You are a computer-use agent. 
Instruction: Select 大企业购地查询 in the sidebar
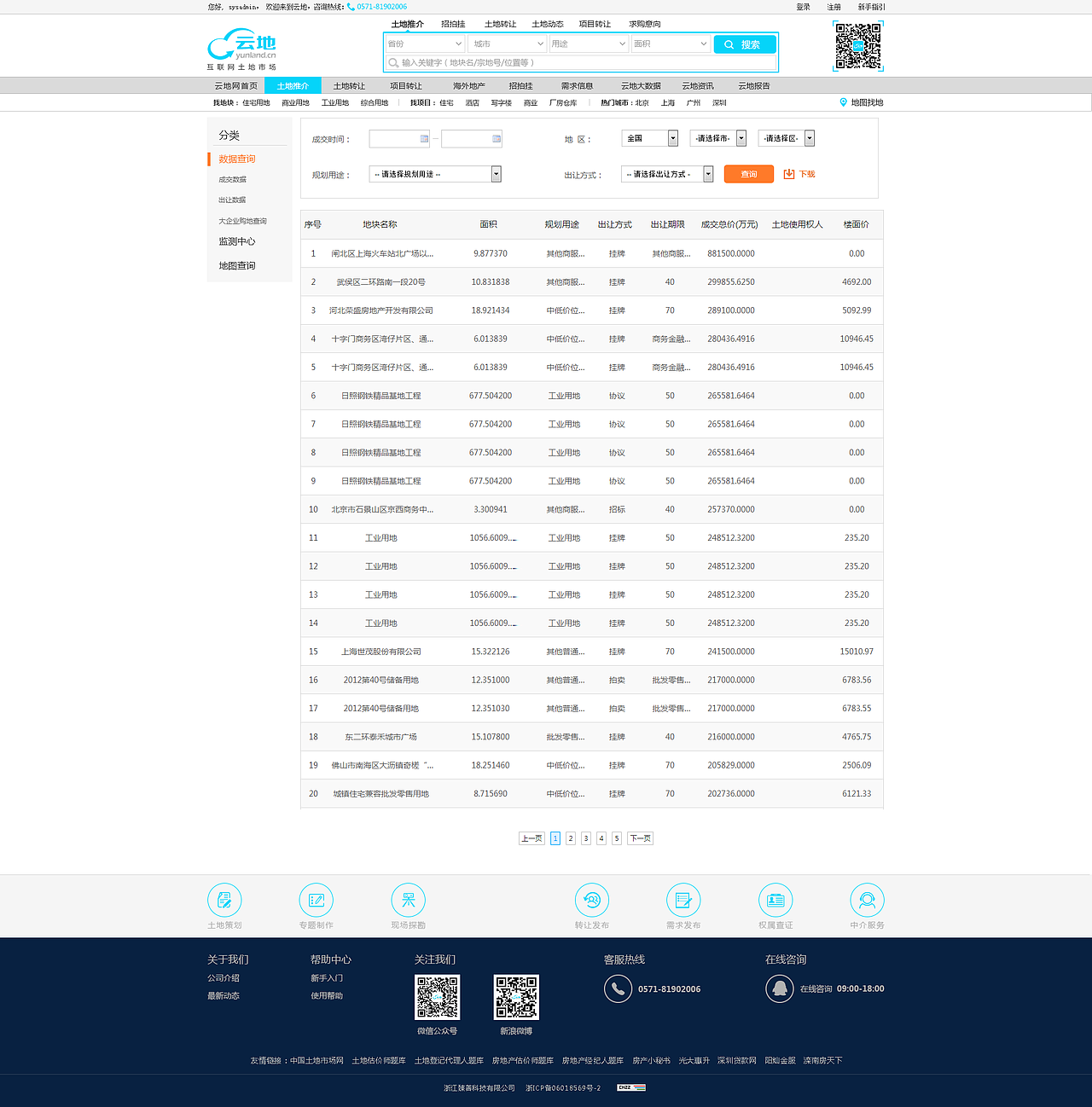point(242,221)
